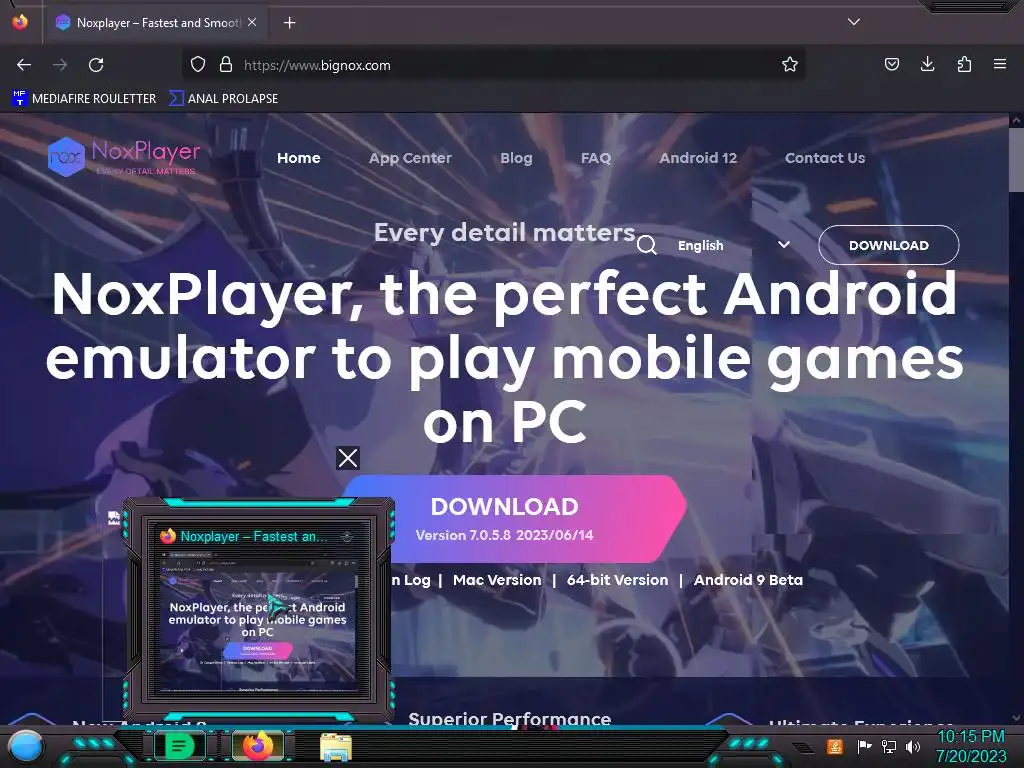
Task: Click the site search magnifier icon
Action: tap(647, 246)
